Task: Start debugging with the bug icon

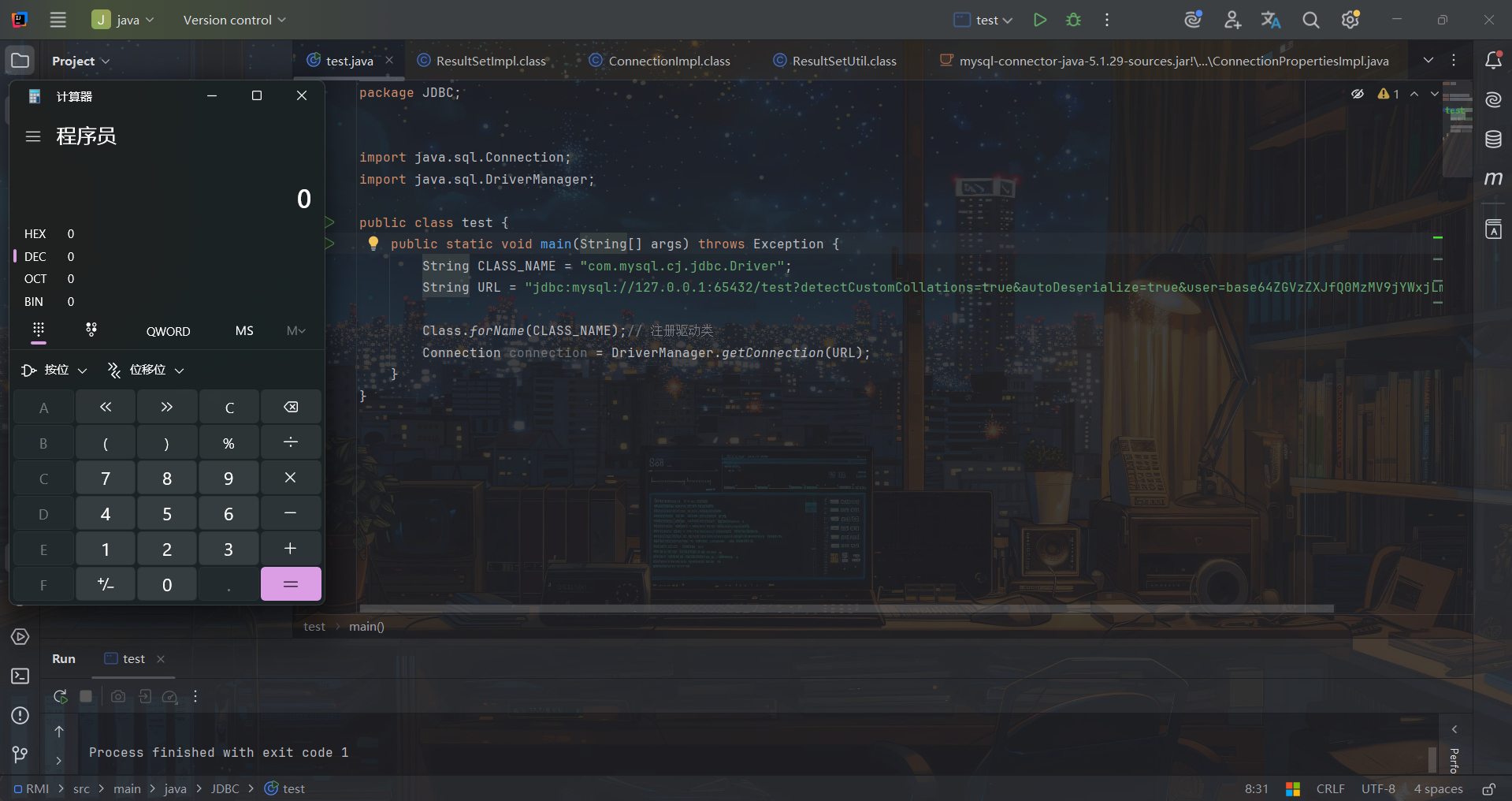Action: pos(1073,20)
